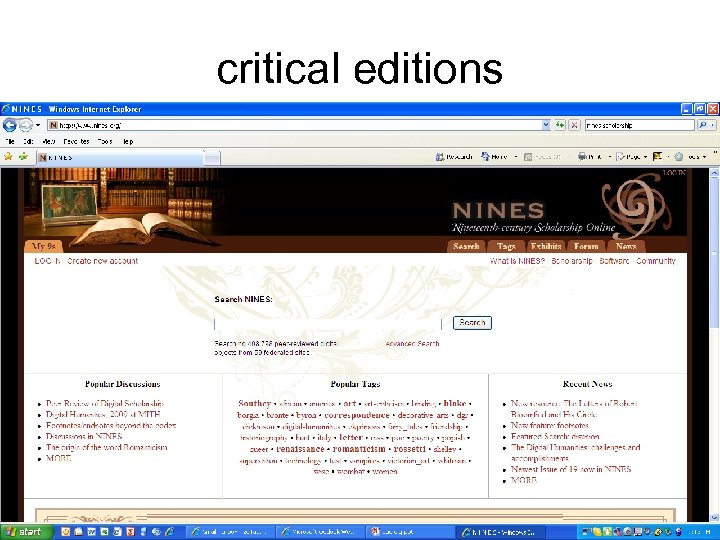Open the NINES Tags tab
720x540 pixels.
[x=506, y=247]
